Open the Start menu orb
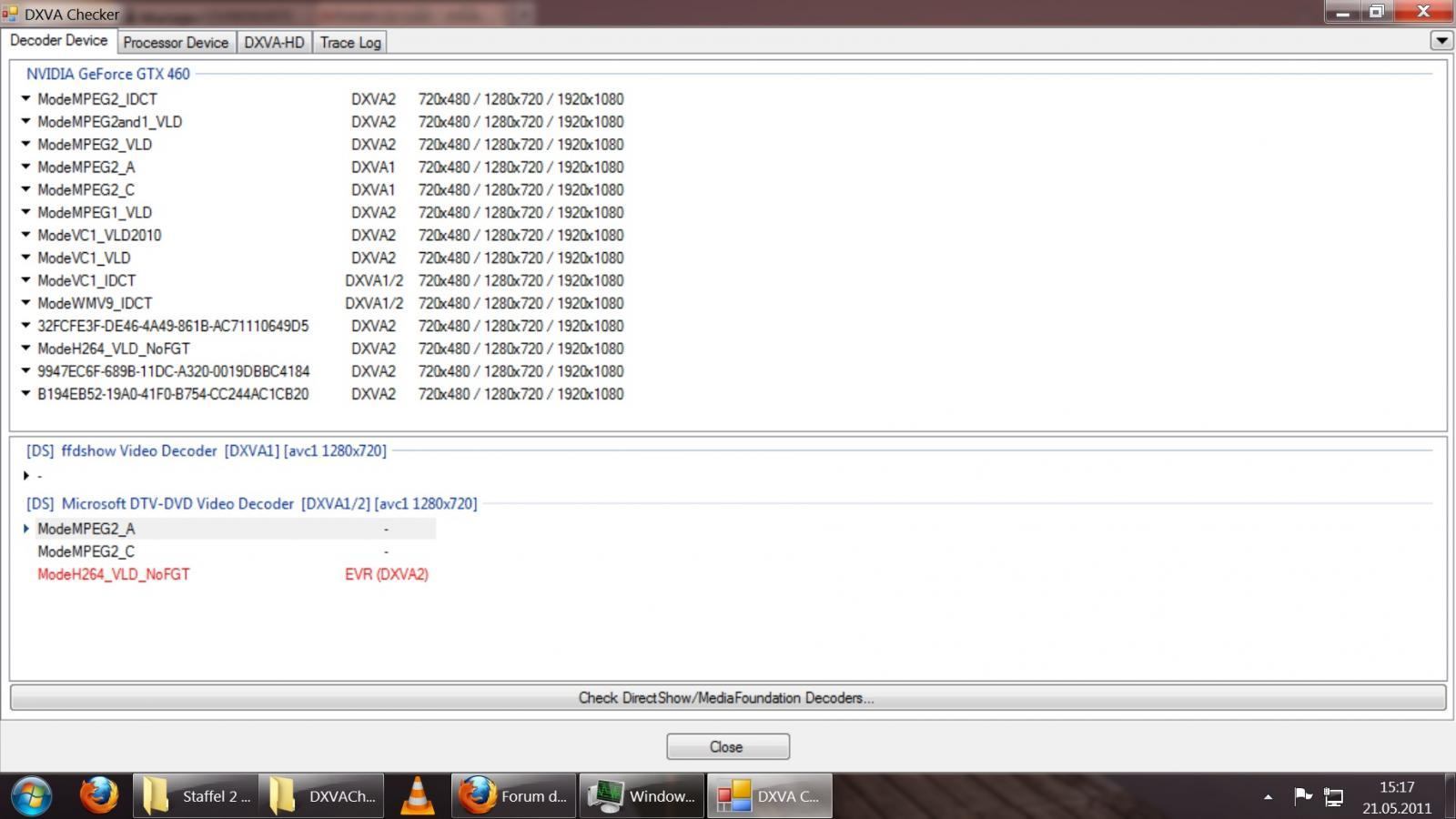Screen dimensions: 1456x819 (x=31, y=796)
